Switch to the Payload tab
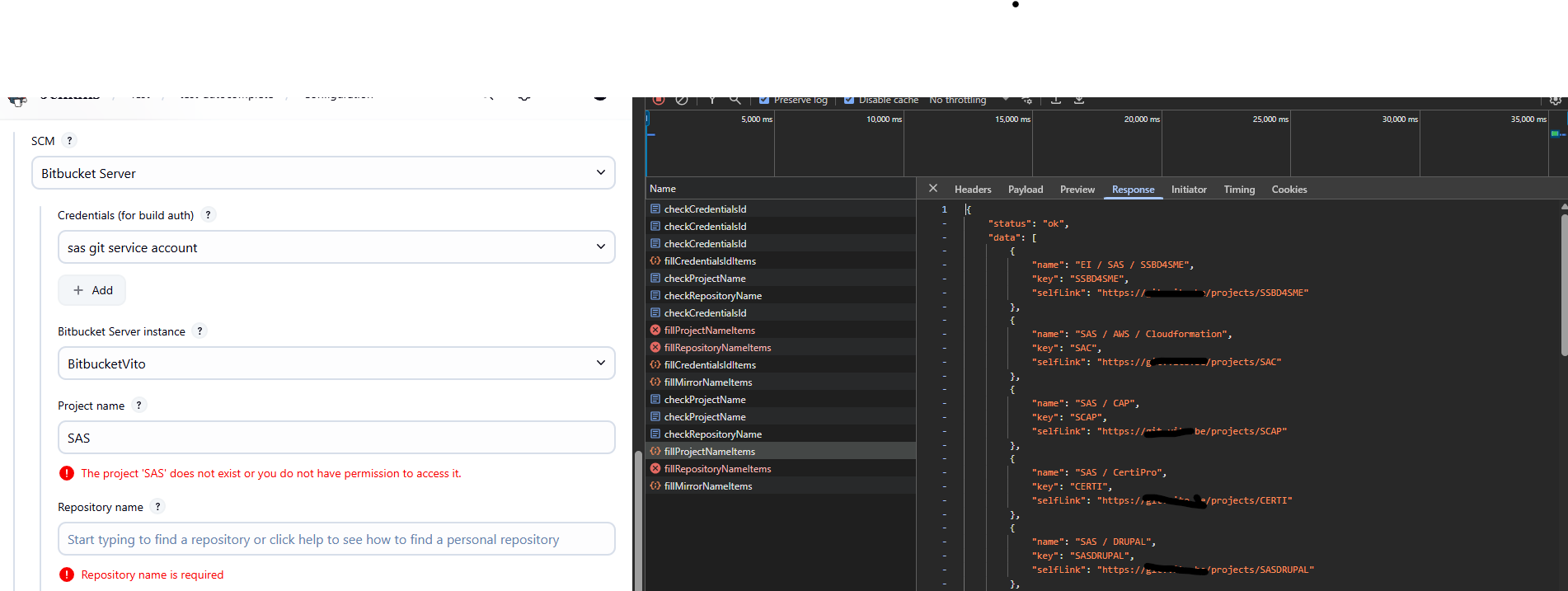This screenshot has width=1568, height=591. click(1026, 190)
